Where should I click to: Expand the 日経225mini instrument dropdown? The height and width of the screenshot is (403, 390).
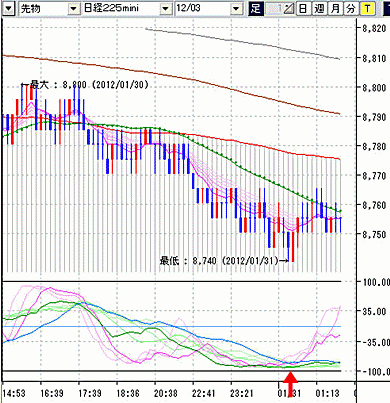point(166,9)
